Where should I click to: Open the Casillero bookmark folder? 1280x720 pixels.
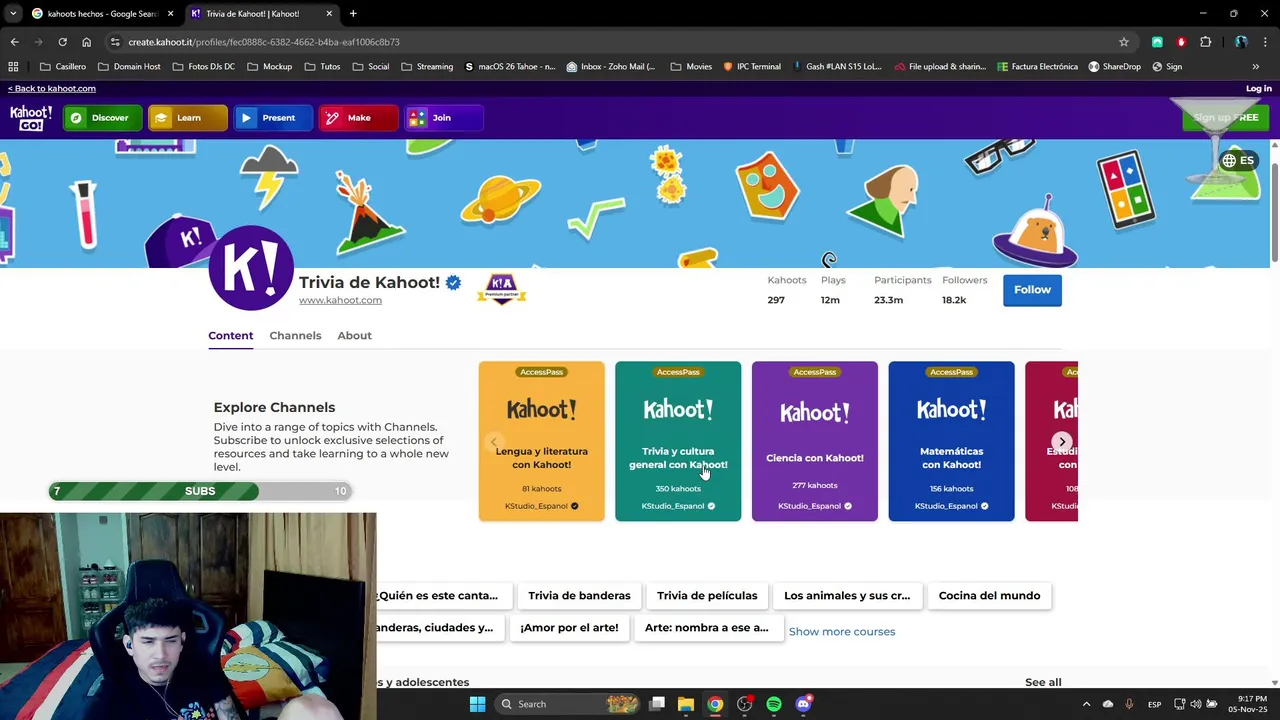tap(63, 67)
